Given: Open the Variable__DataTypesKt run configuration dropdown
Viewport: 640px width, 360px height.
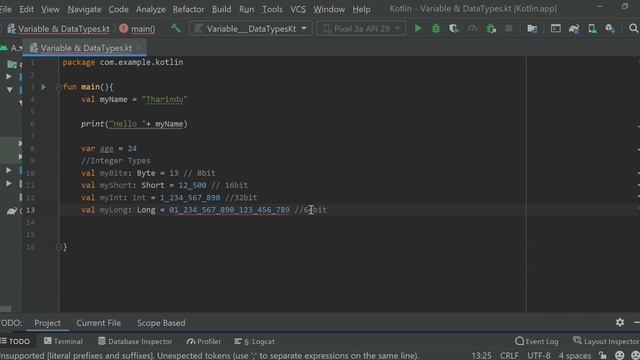Looking at the screenshot, I should 251,29.
